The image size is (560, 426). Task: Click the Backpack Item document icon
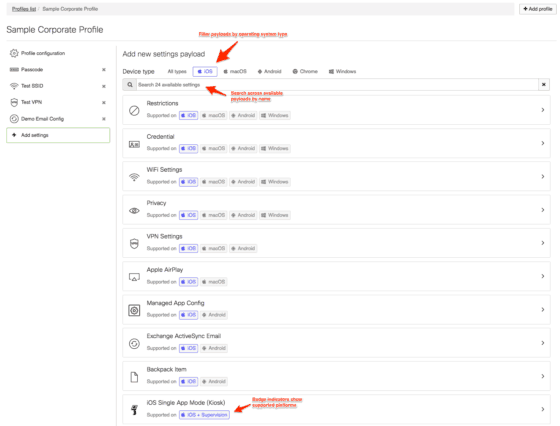[134, 377]
